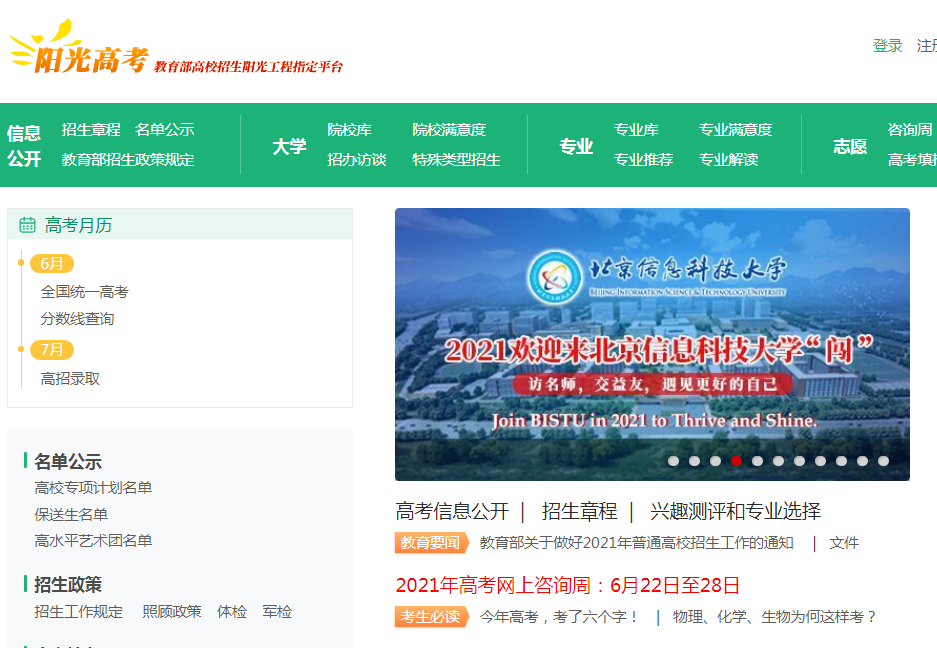937x648 pixels.
Task: Open the 招生政策 sidebar section heading
Action: [x=68, y=584]
